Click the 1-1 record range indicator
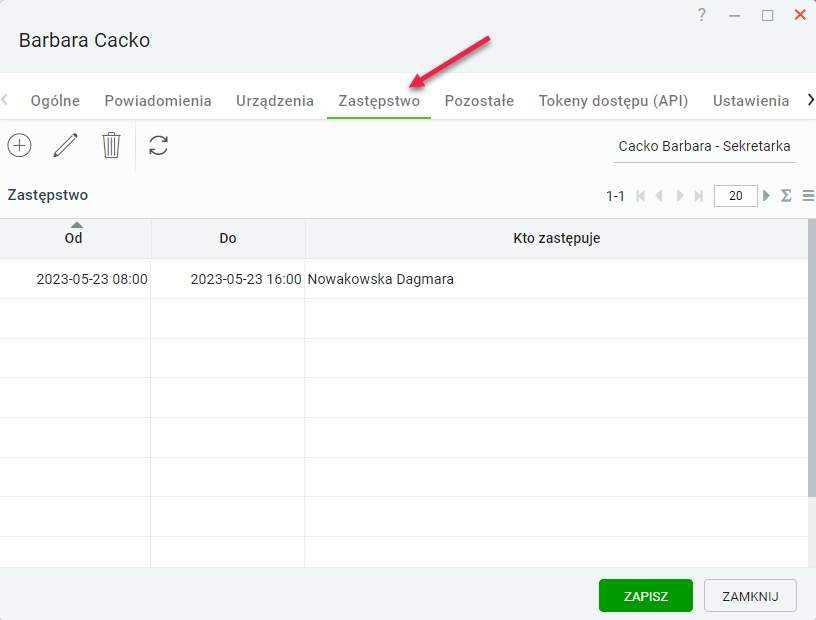Viewport: 816px width, 620px height. [615, 196]
